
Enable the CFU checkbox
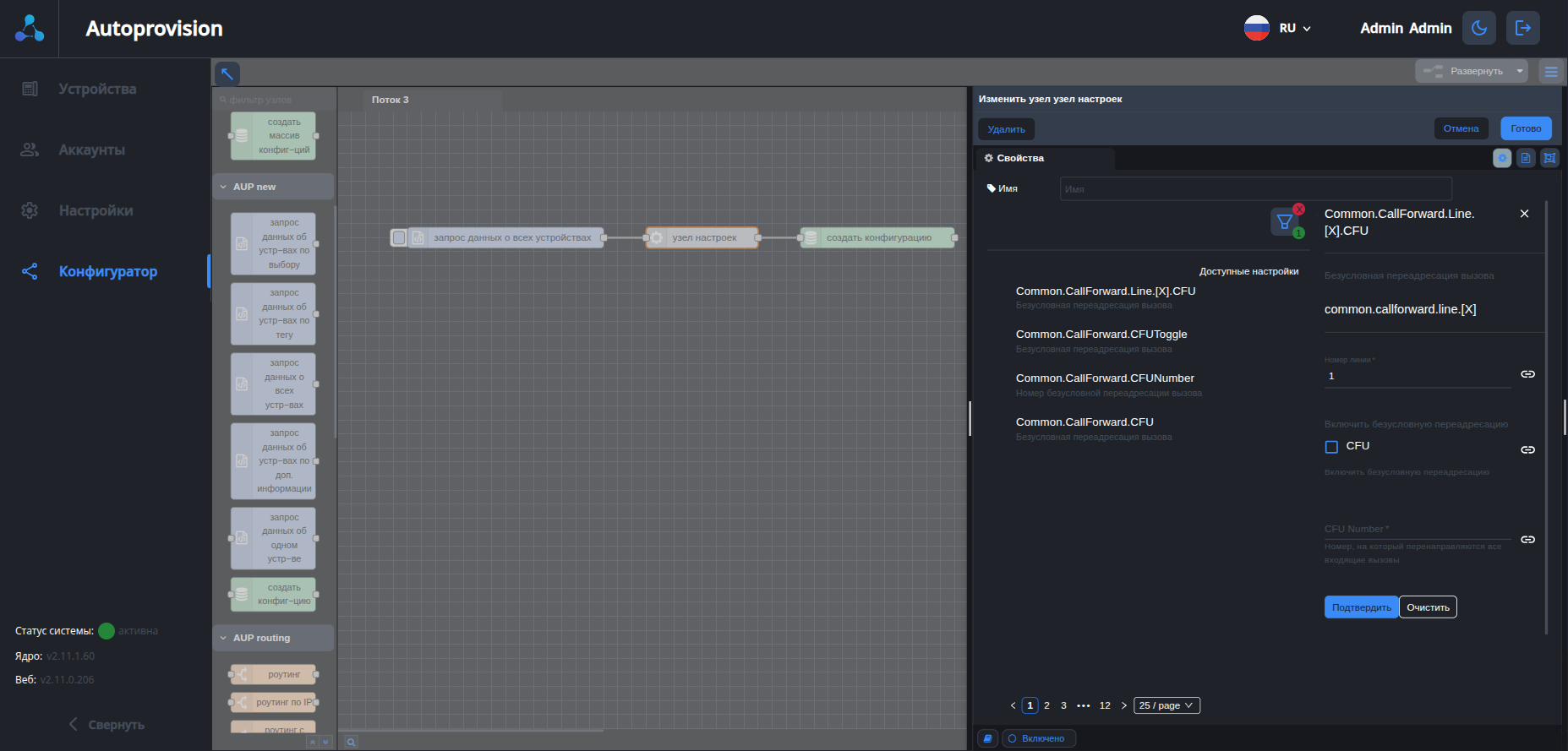[x=1331, y=447]
